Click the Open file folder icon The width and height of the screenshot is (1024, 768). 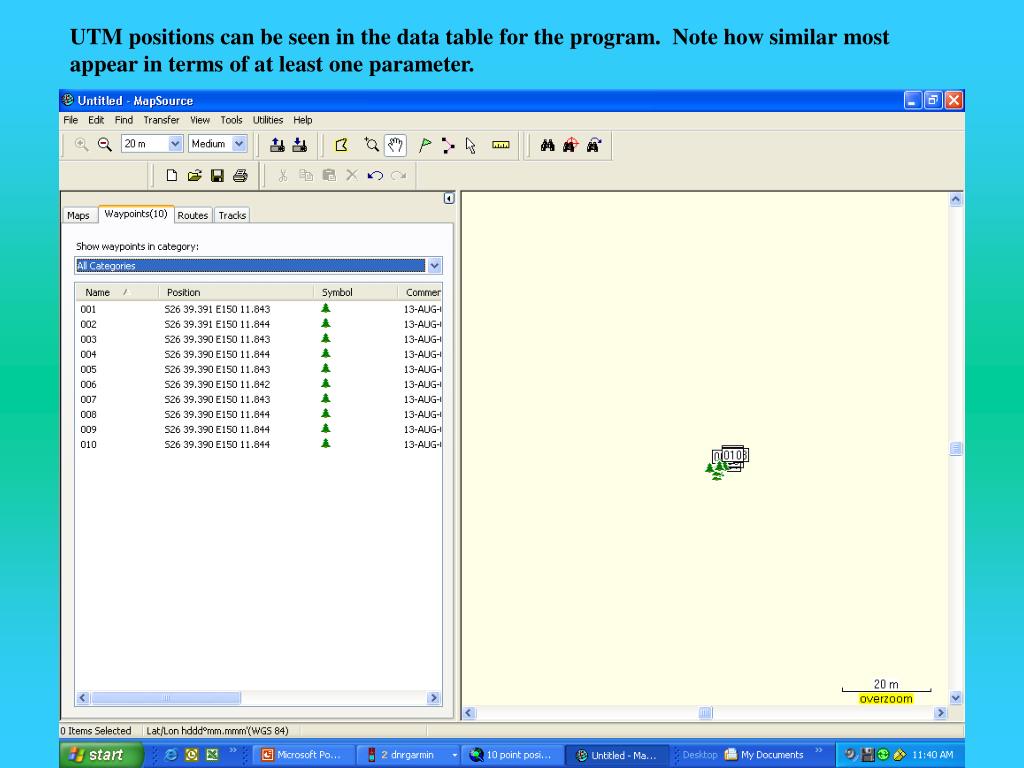click(195, 175)
